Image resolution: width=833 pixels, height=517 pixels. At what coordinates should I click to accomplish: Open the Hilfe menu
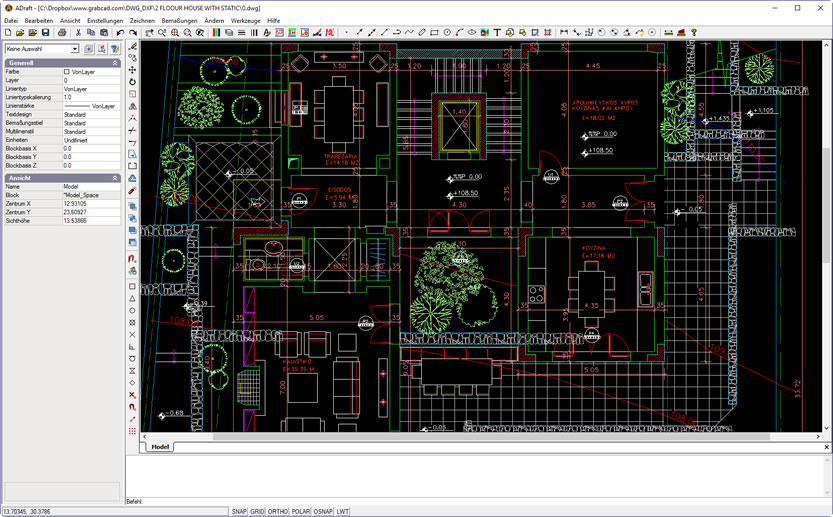(x=274, y=21)
